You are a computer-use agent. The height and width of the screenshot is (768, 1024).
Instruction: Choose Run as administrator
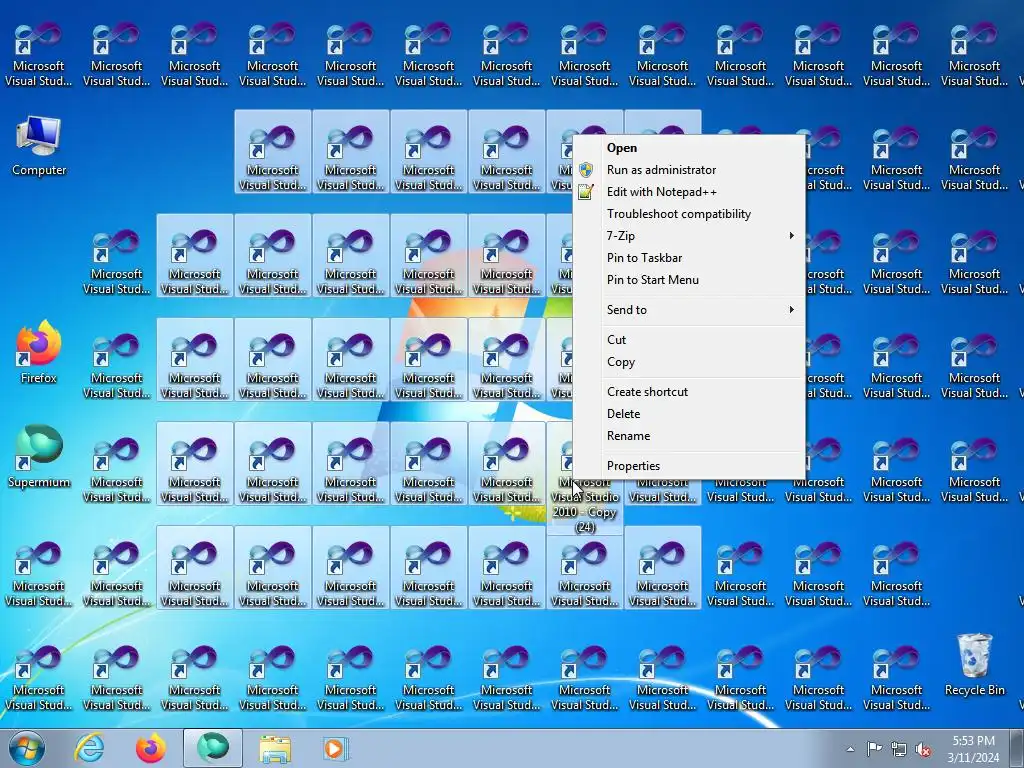689,170
